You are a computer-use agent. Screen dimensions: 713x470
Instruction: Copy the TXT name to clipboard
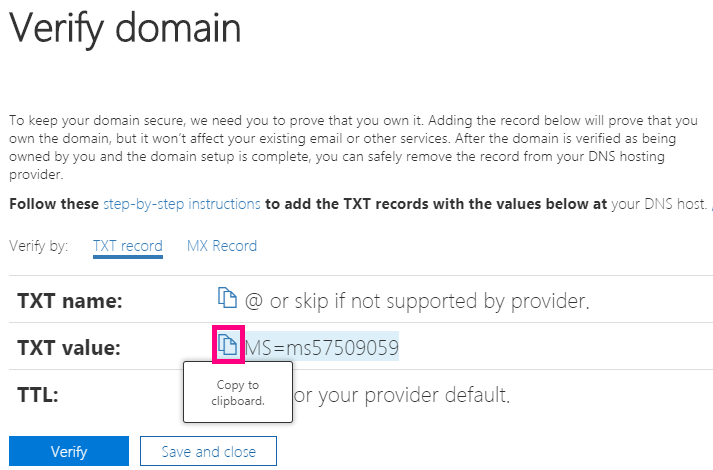(x=226, y=298)
